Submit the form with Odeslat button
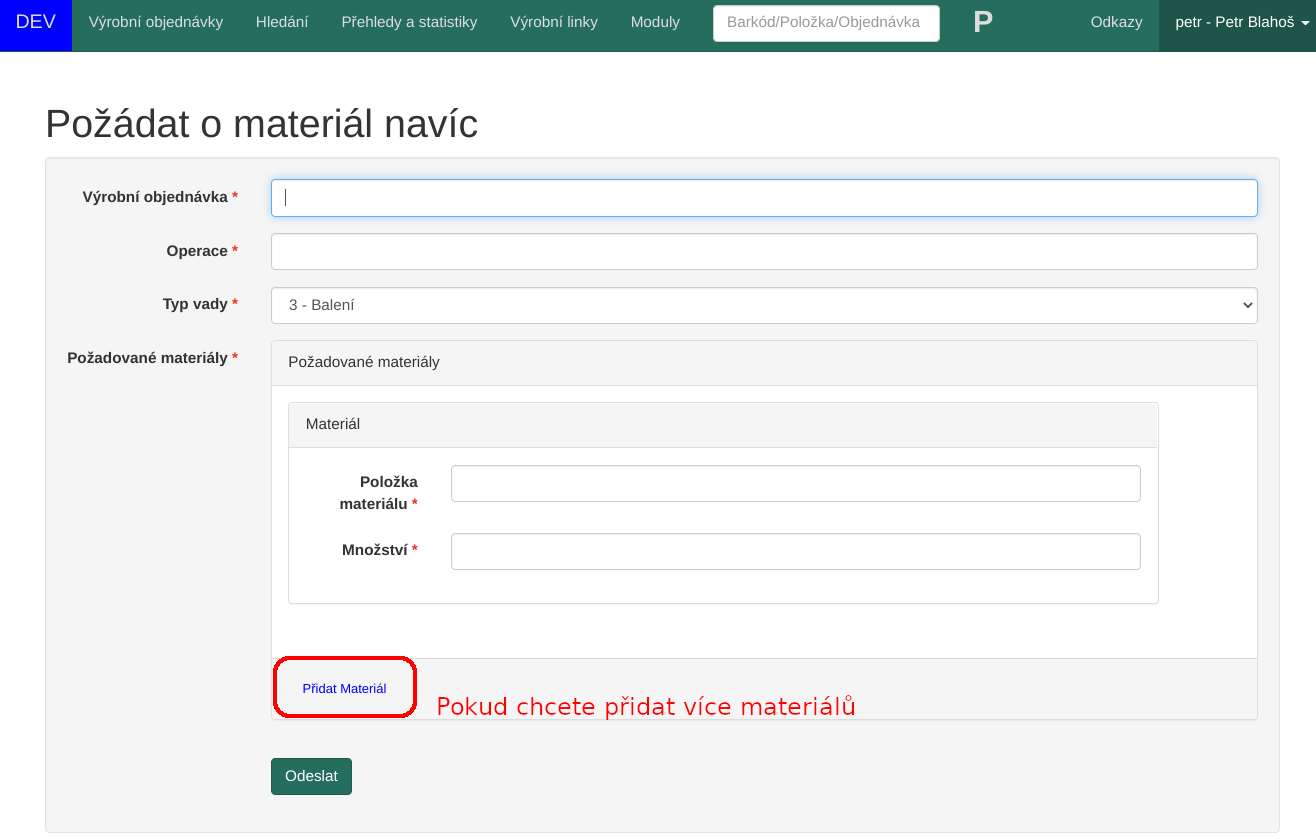The height and width of the screenshot is (840, 1316). (311, 776)
